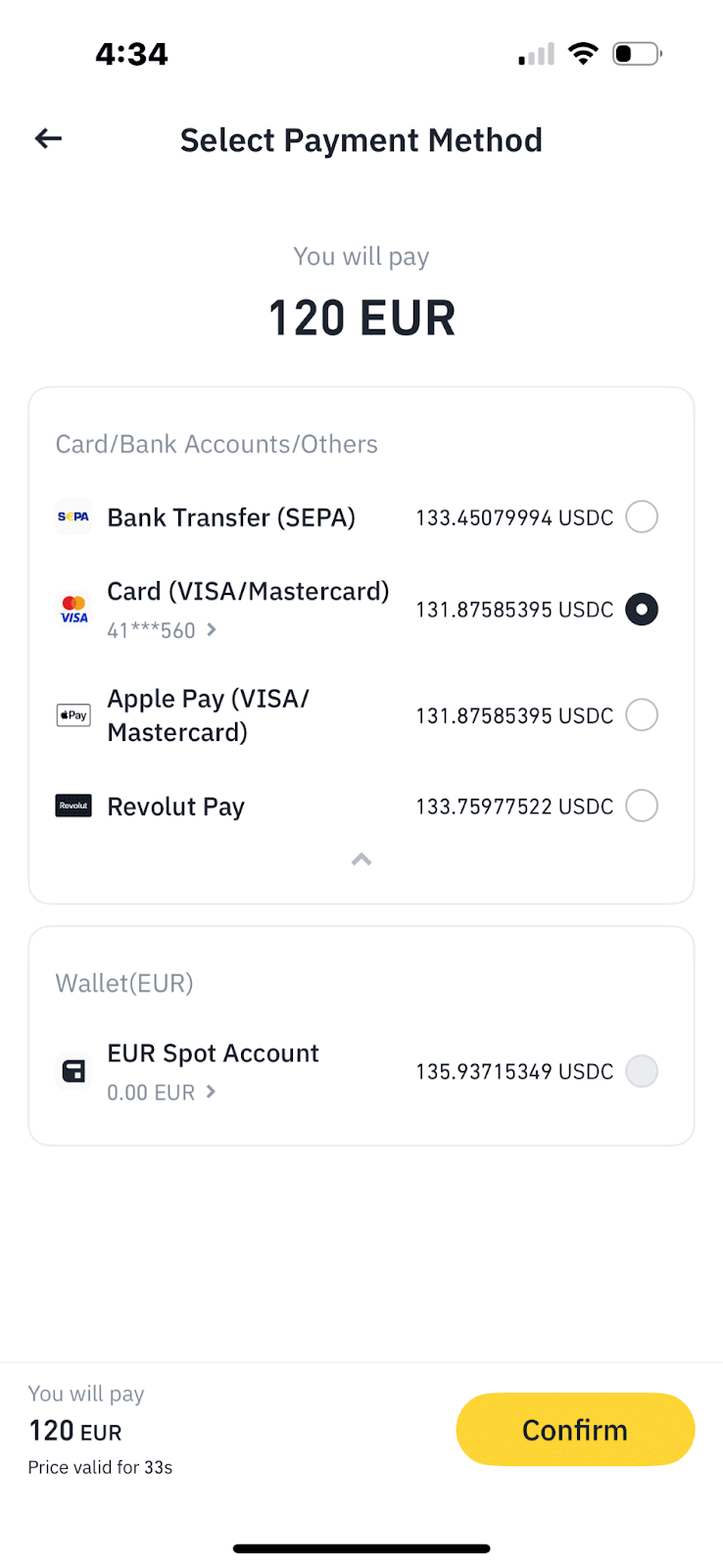This screenshot has width=723, height=1568.
Task: Tap the Wi-Fi status icon
Action: pyautogui.click(x=583, y=54)
